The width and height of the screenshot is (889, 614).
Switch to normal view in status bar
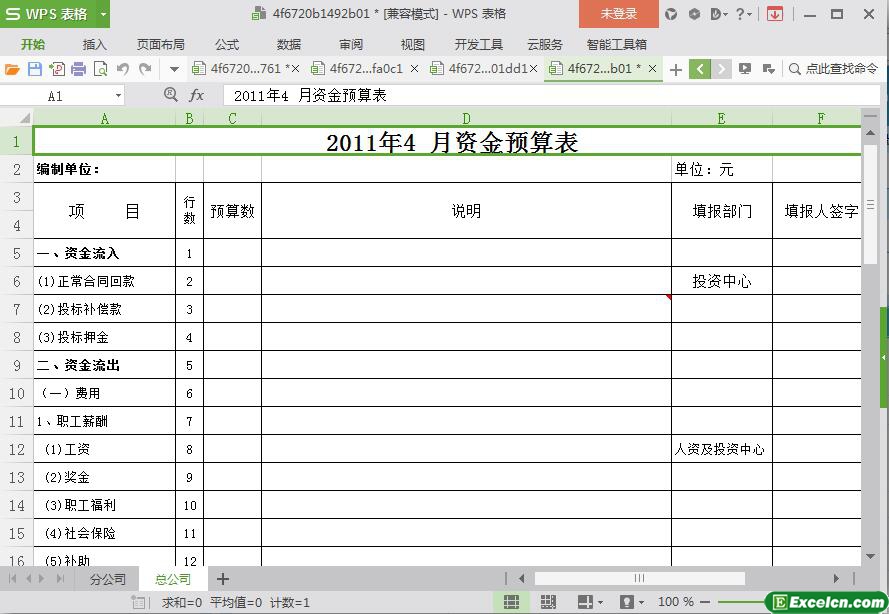tap(511, 602)
